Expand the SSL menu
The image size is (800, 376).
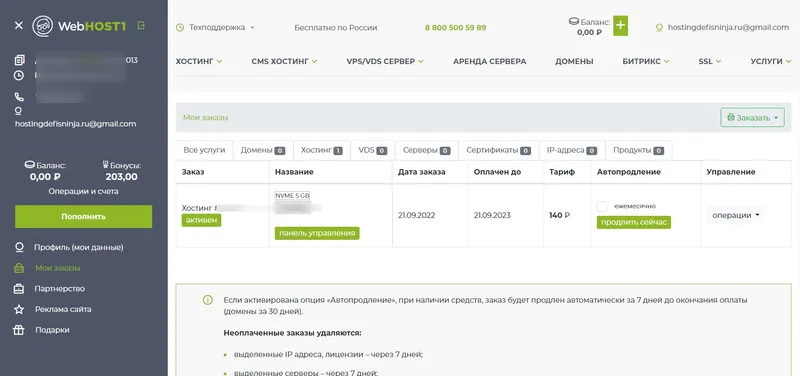click(x=710, y=61)
